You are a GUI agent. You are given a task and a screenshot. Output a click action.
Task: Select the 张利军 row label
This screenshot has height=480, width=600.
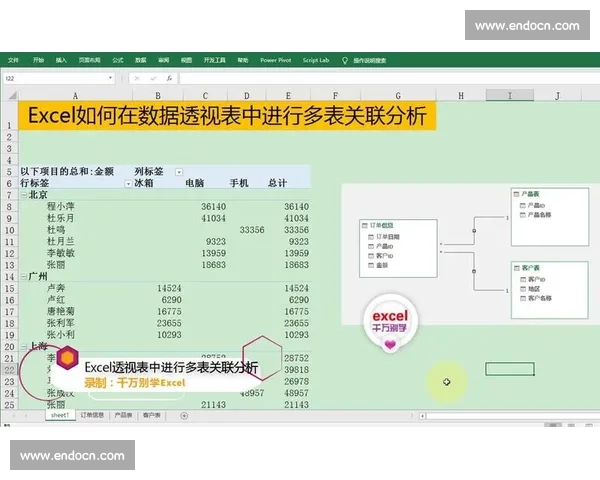click(61, 323)
